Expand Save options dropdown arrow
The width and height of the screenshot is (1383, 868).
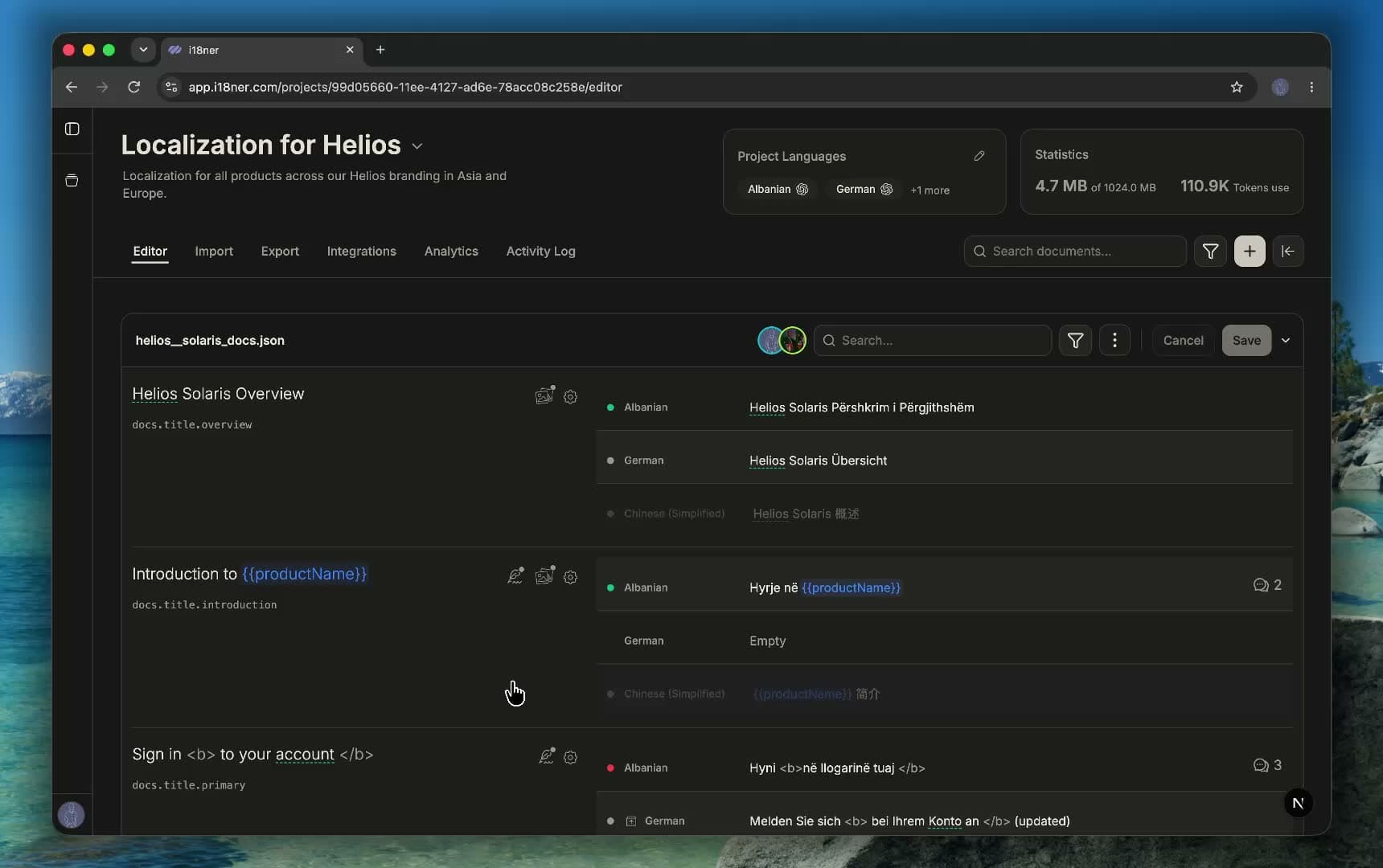pos(1285,341)
